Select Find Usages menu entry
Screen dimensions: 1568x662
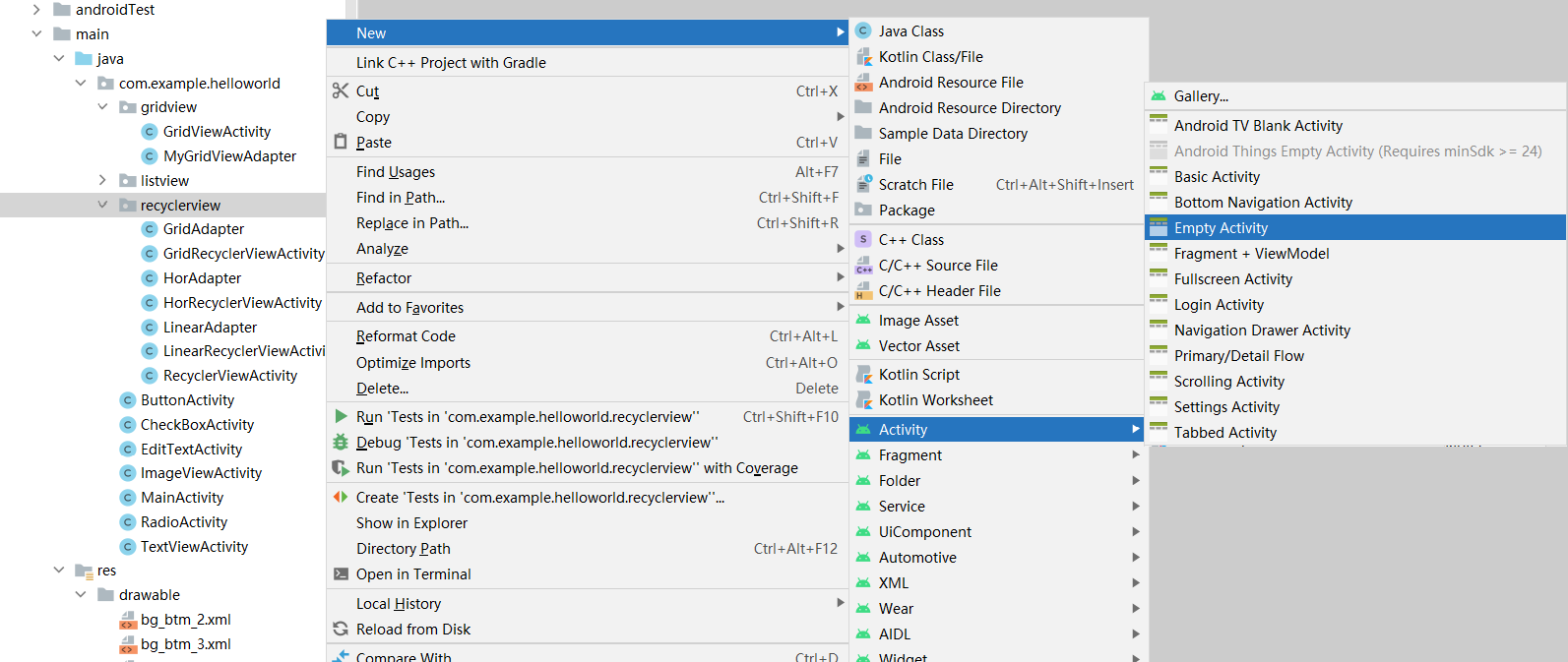(x=396, y=172)
